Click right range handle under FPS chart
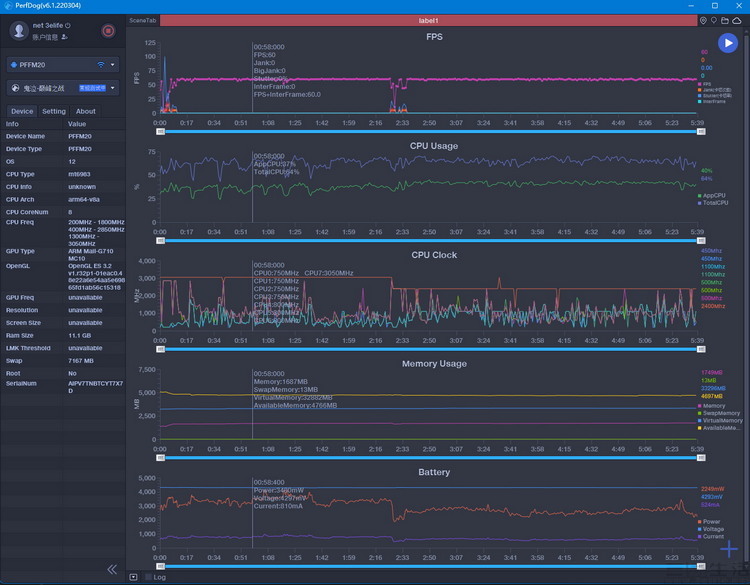The width and height of the screenshot is (750, 585). (701, 132)
